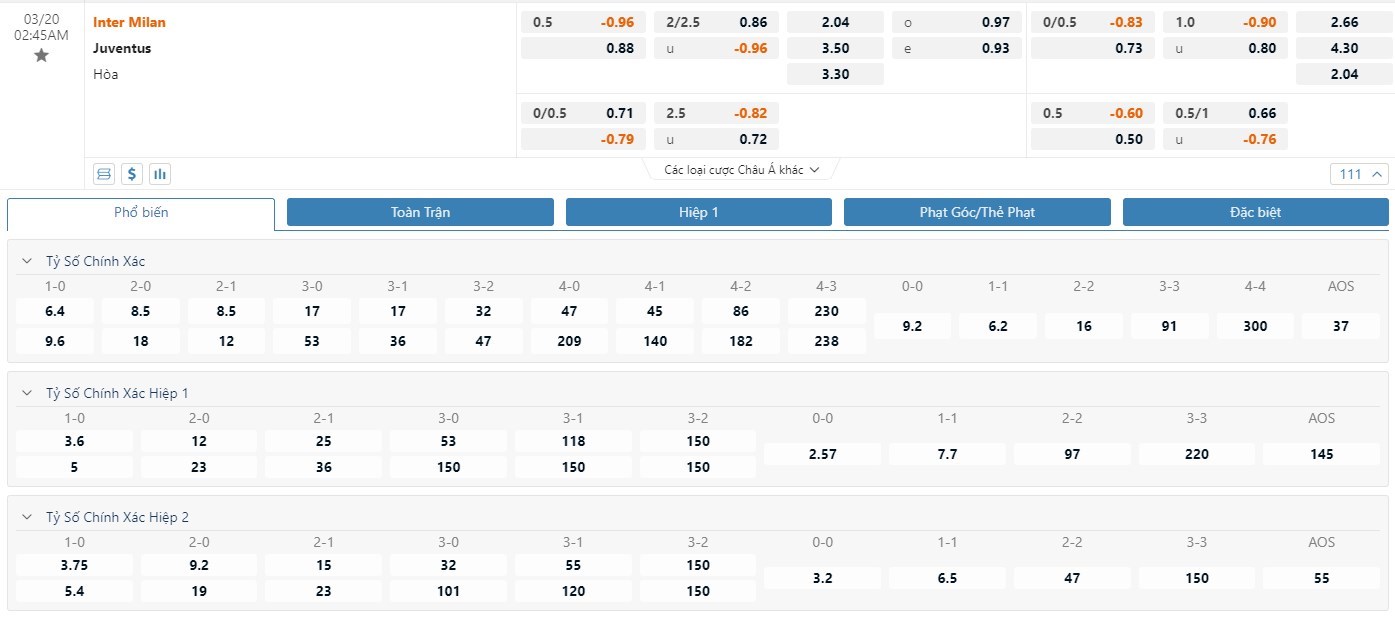
Task: Star the Inter Milan vs Juventus match
Action: [41, 56]
